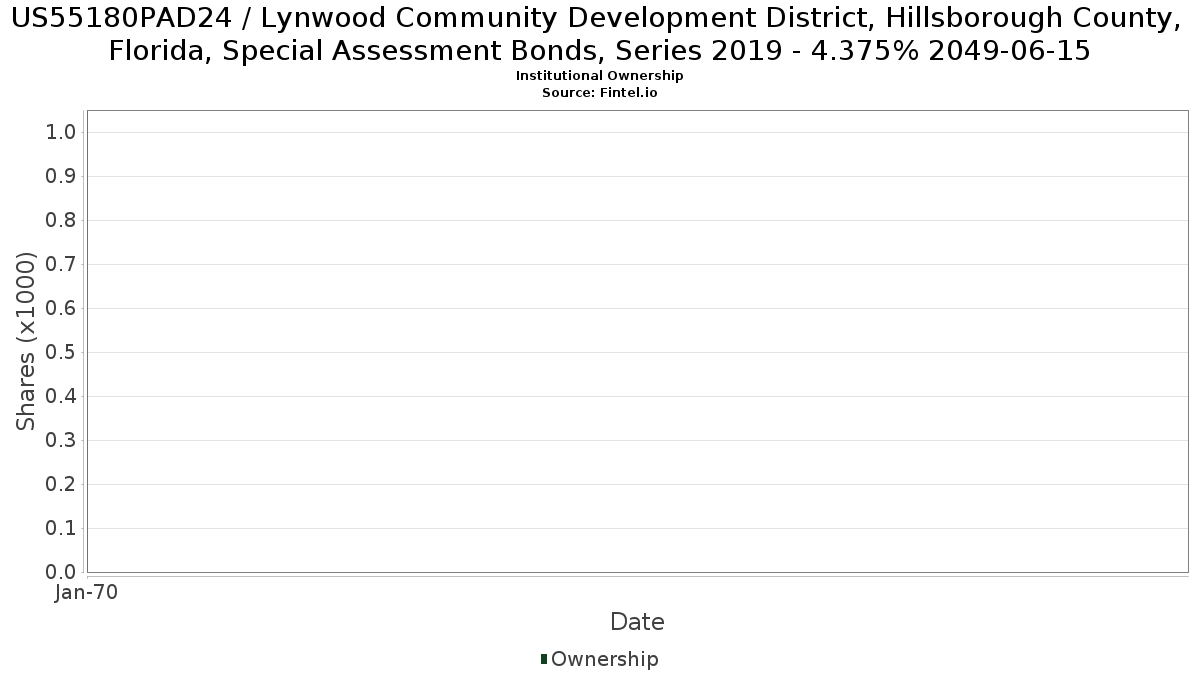
Task: Click the Lynwood Community Development District chart title
Action: click(599, 34)
